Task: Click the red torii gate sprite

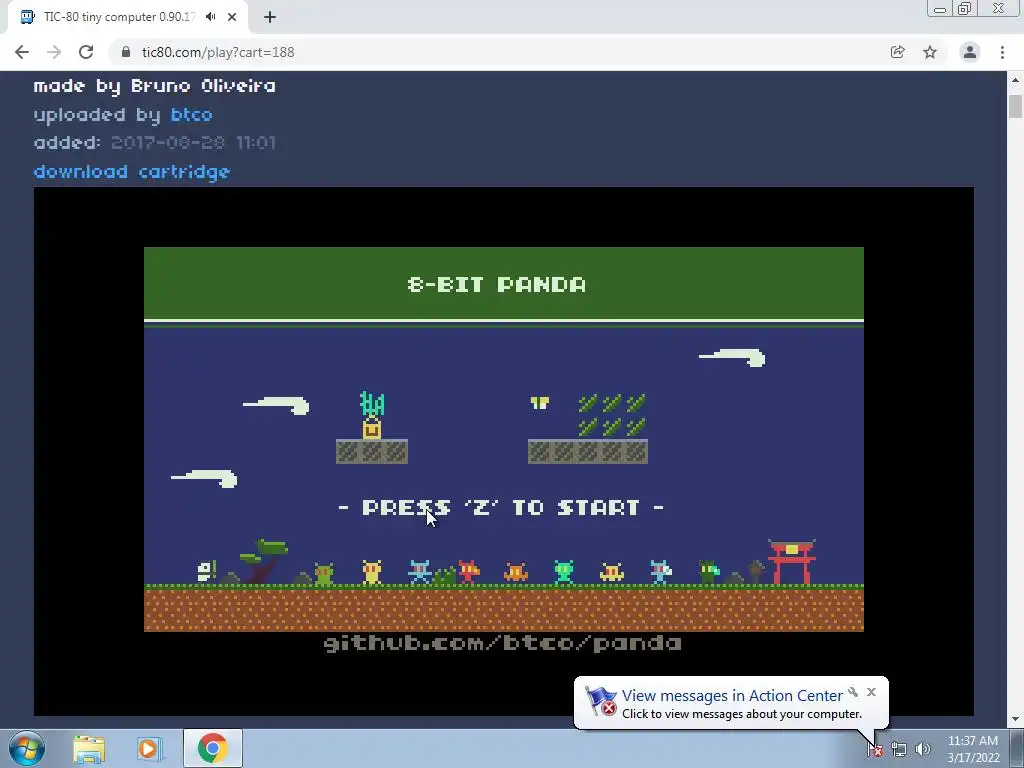Action: [x=792, y=562]
